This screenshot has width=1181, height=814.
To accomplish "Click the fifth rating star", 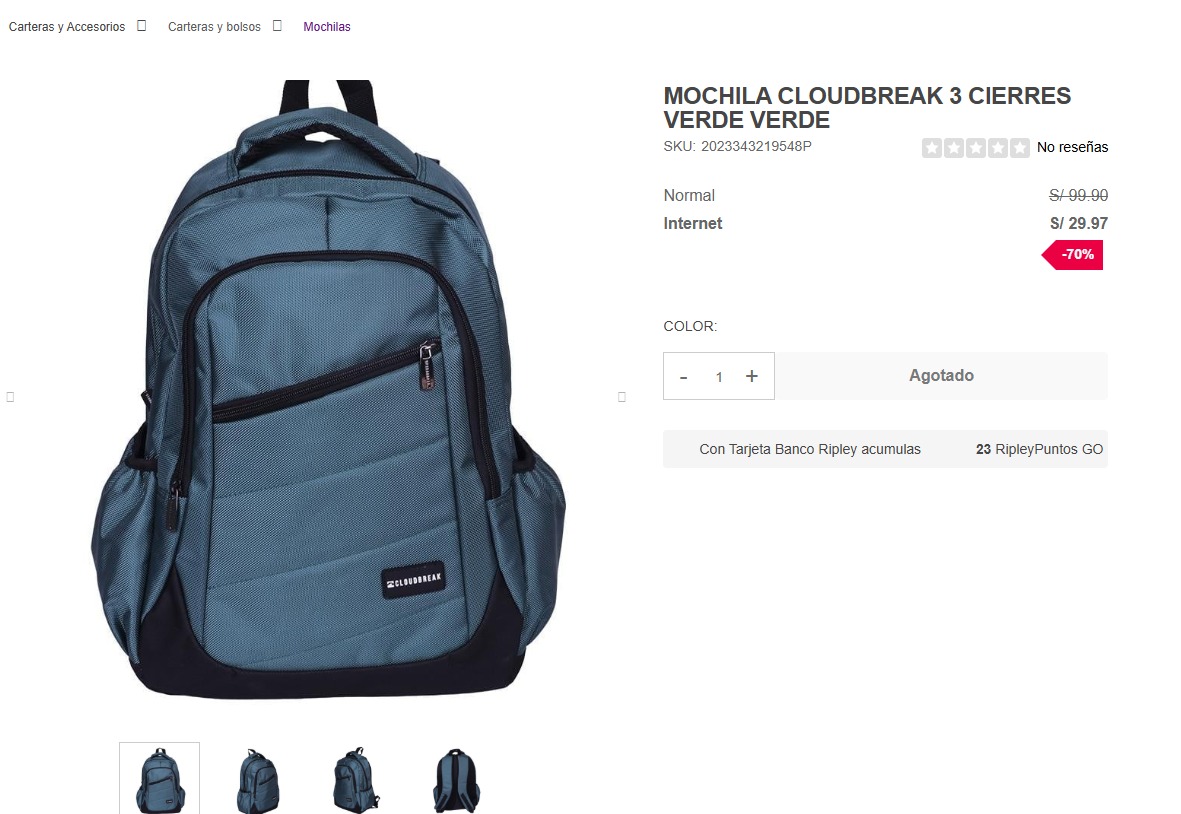I will [1020, 148].
